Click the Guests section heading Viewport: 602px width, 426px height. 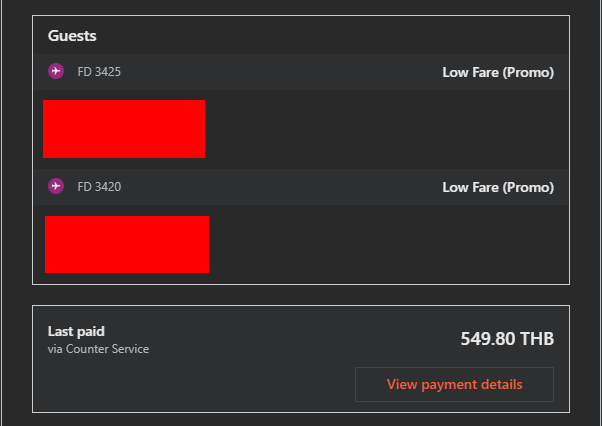72,36
